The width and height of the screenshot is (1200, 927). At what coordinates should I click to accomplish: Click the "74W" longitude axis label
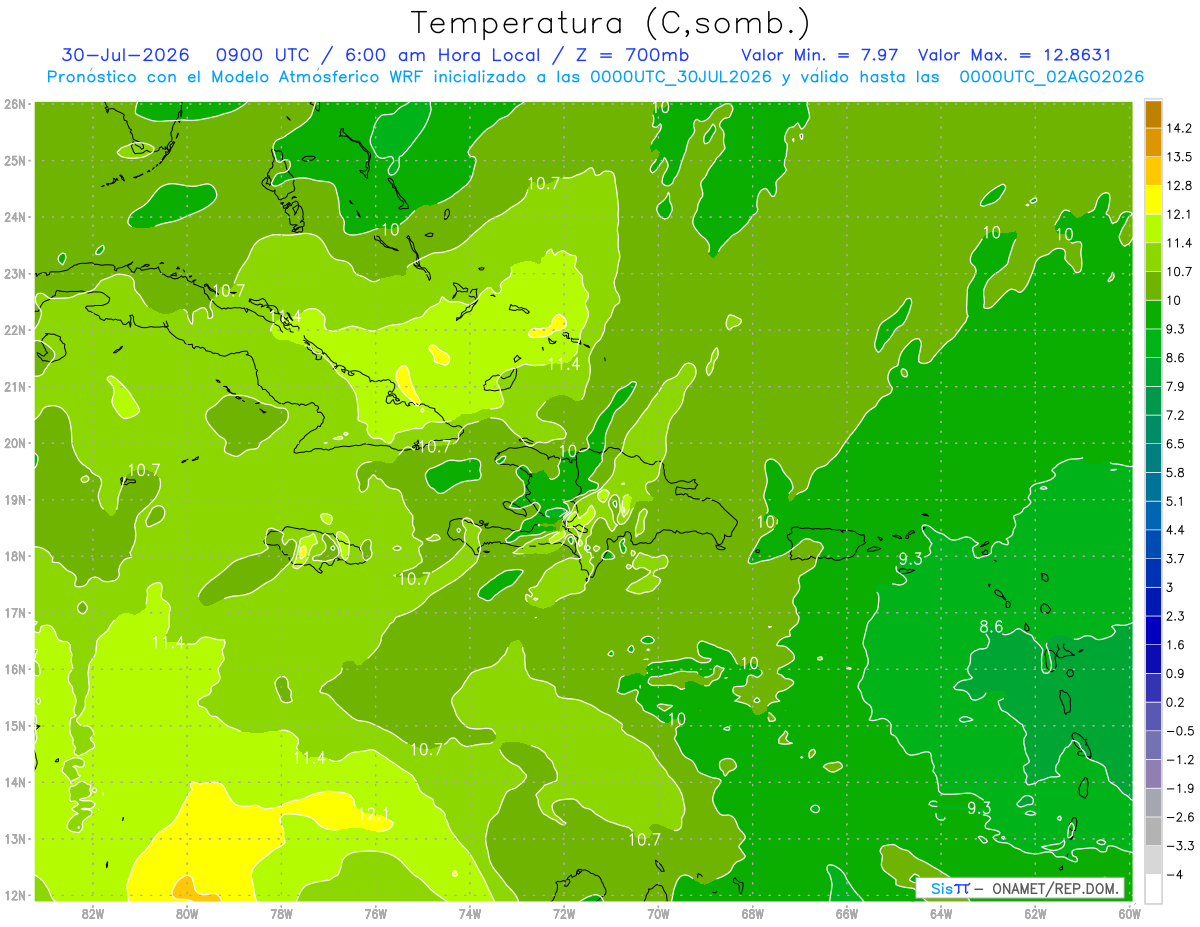click(469, 912)
